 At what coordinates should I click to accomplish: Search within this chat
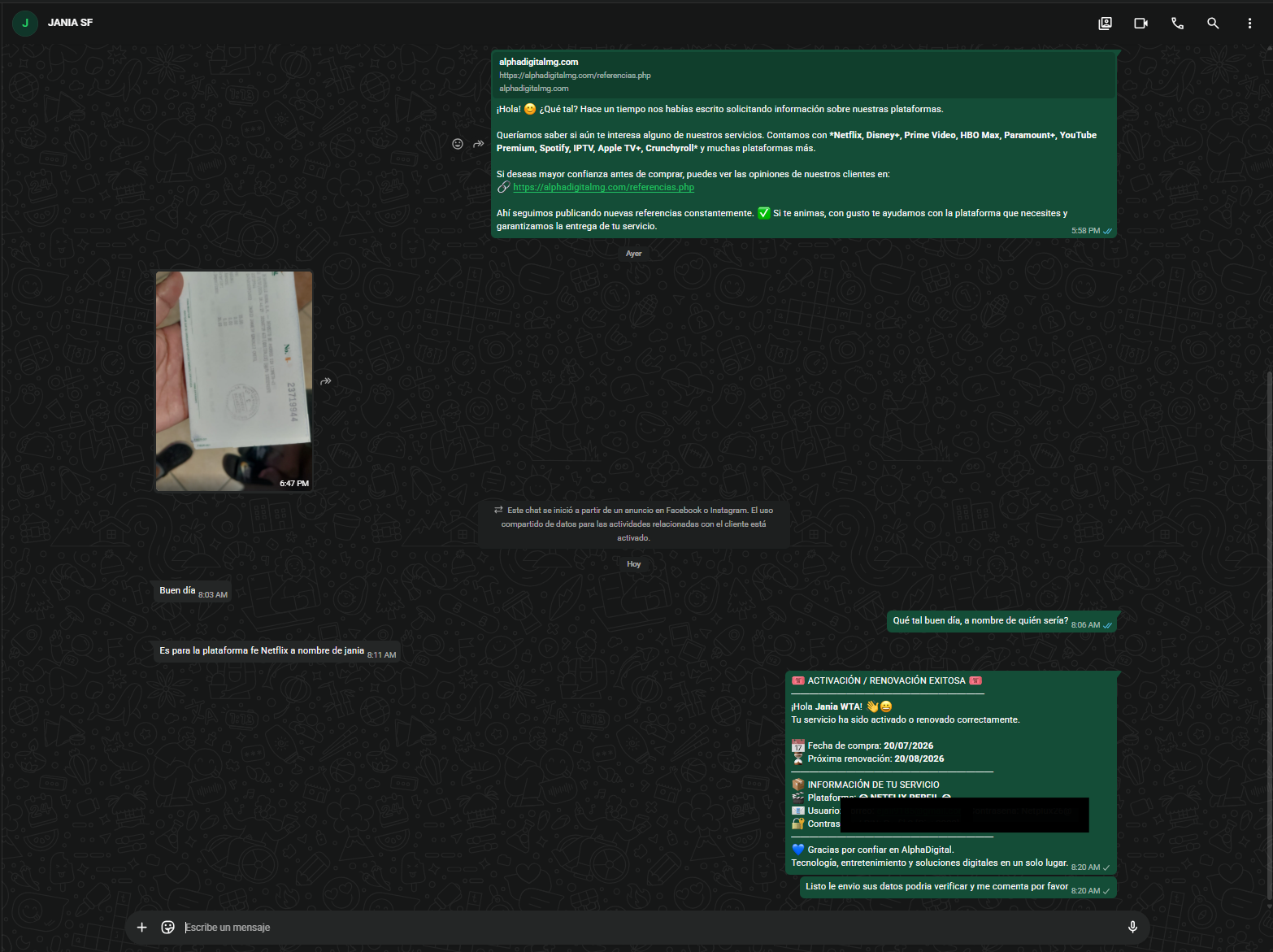pyautogui.click(x=1213, y=24)
